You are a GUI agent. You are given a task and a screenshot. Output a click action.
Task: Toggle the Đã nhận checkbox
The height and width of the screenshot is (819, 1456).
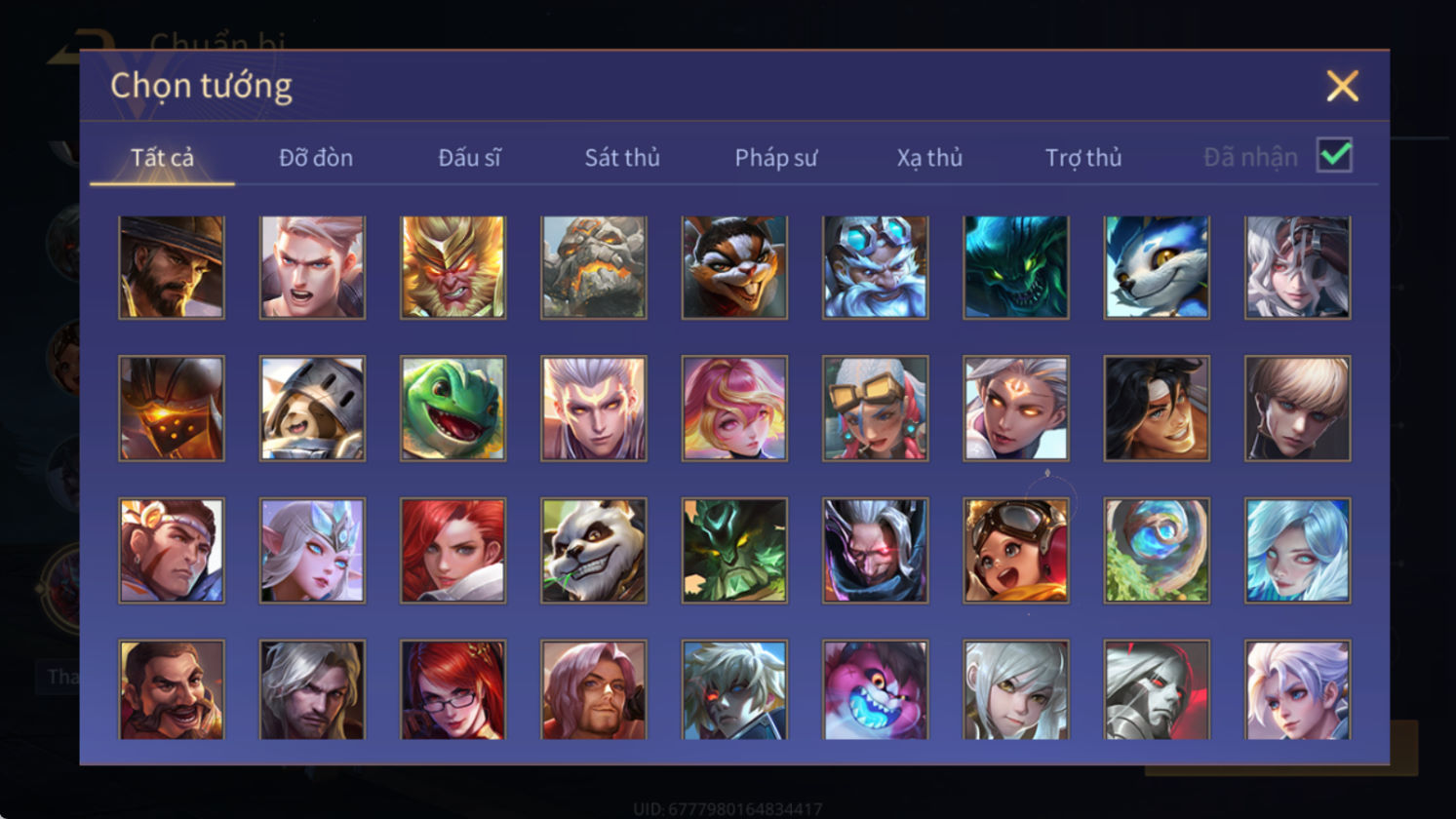[x=1334, y=155]
